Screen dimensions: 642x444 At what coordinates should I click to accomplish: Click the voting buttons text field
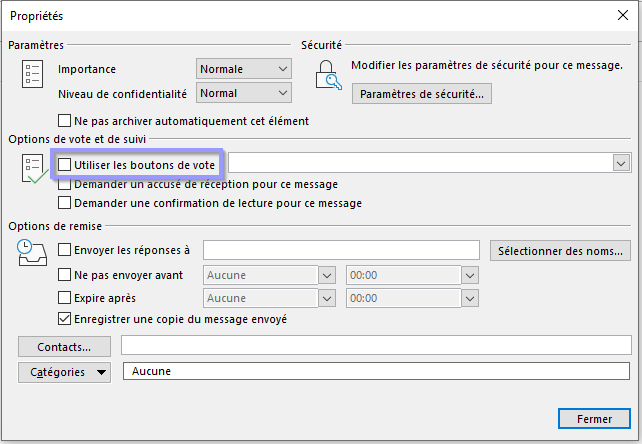tap(420, 163)
